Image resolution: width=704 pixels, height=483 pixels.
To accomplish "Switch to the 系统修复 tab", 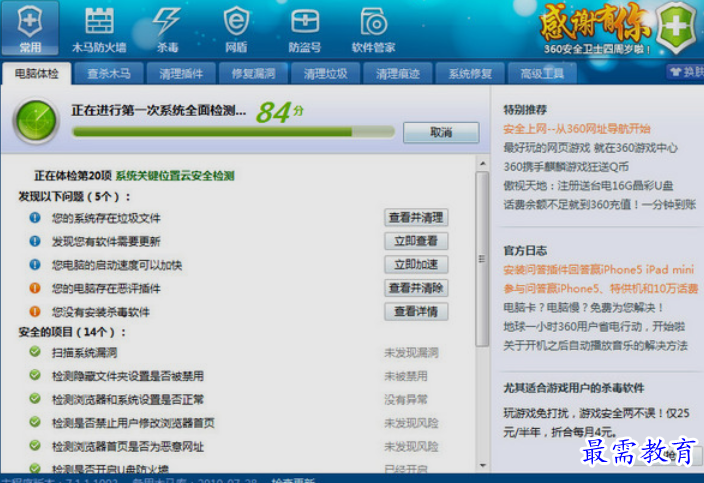I will tap(470, 74).
